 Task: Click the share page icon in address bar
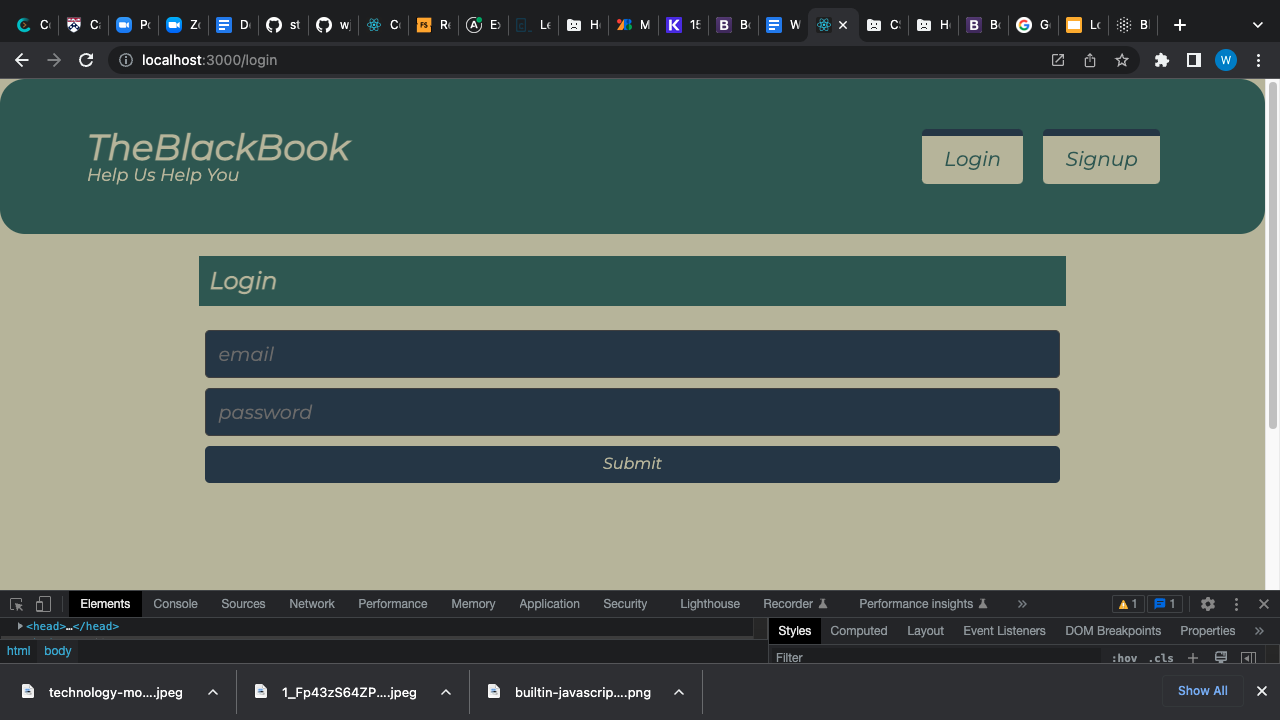(x=1090, y=60)
